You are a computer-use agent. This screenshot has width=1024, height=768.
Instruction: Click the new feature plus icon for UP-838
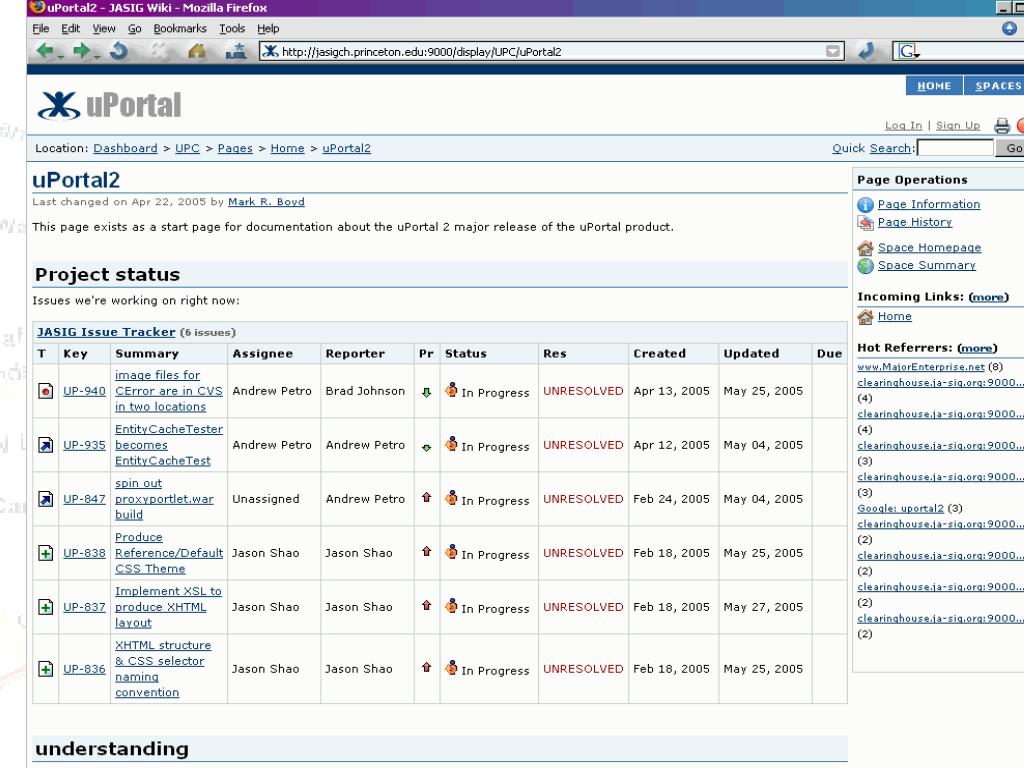tap(45, 553)
